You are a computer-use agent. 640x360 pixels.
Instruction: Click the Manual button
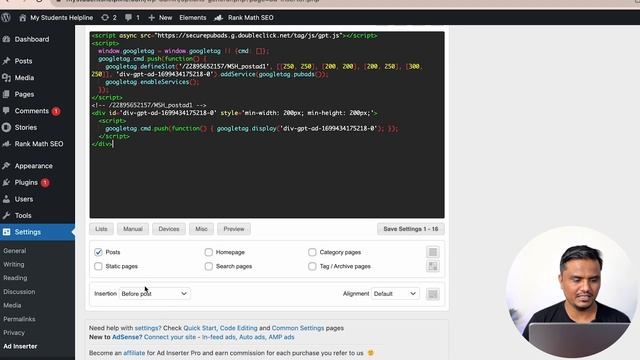133,229
